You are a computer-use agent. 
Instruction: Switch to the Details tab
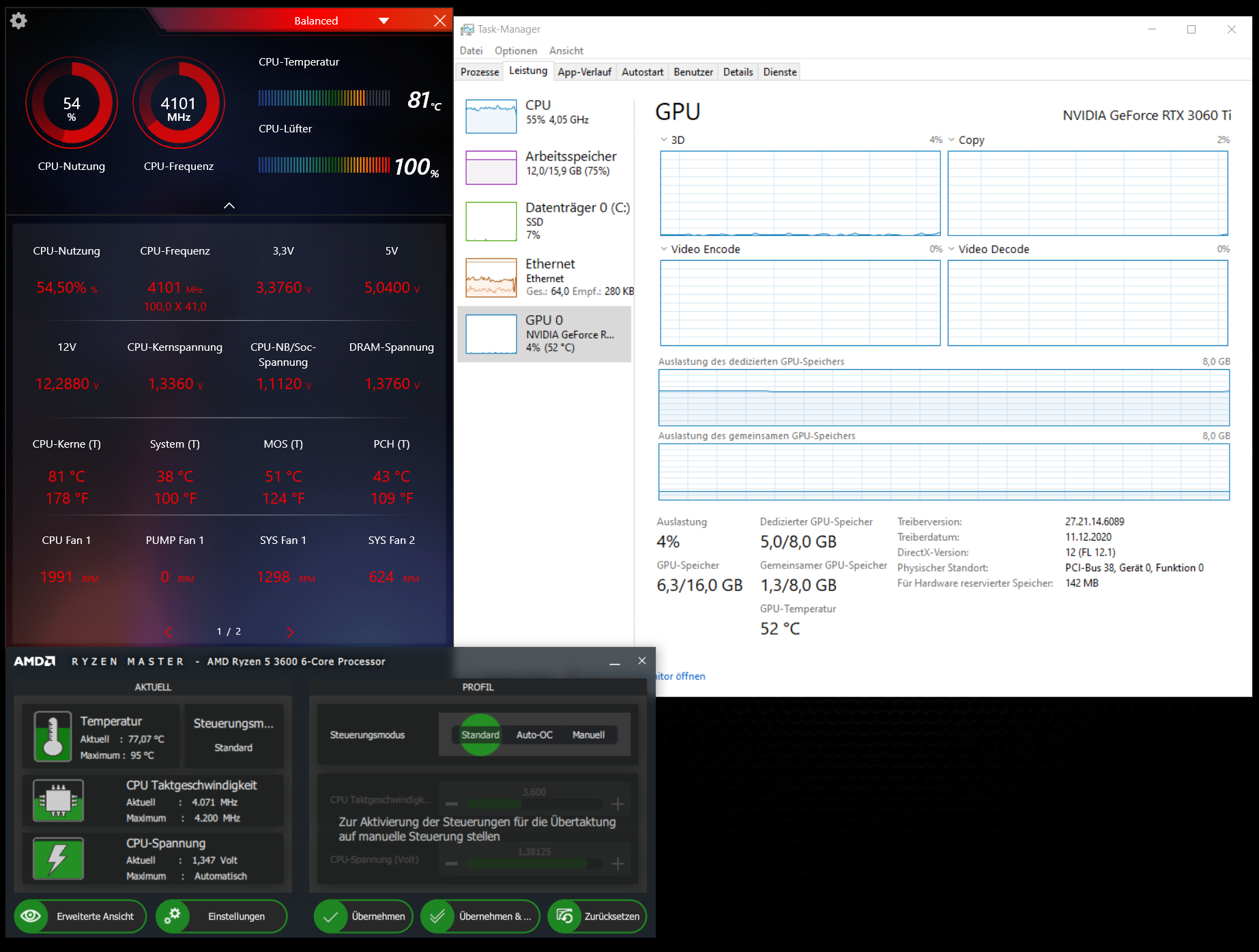[x=738, y=72]
